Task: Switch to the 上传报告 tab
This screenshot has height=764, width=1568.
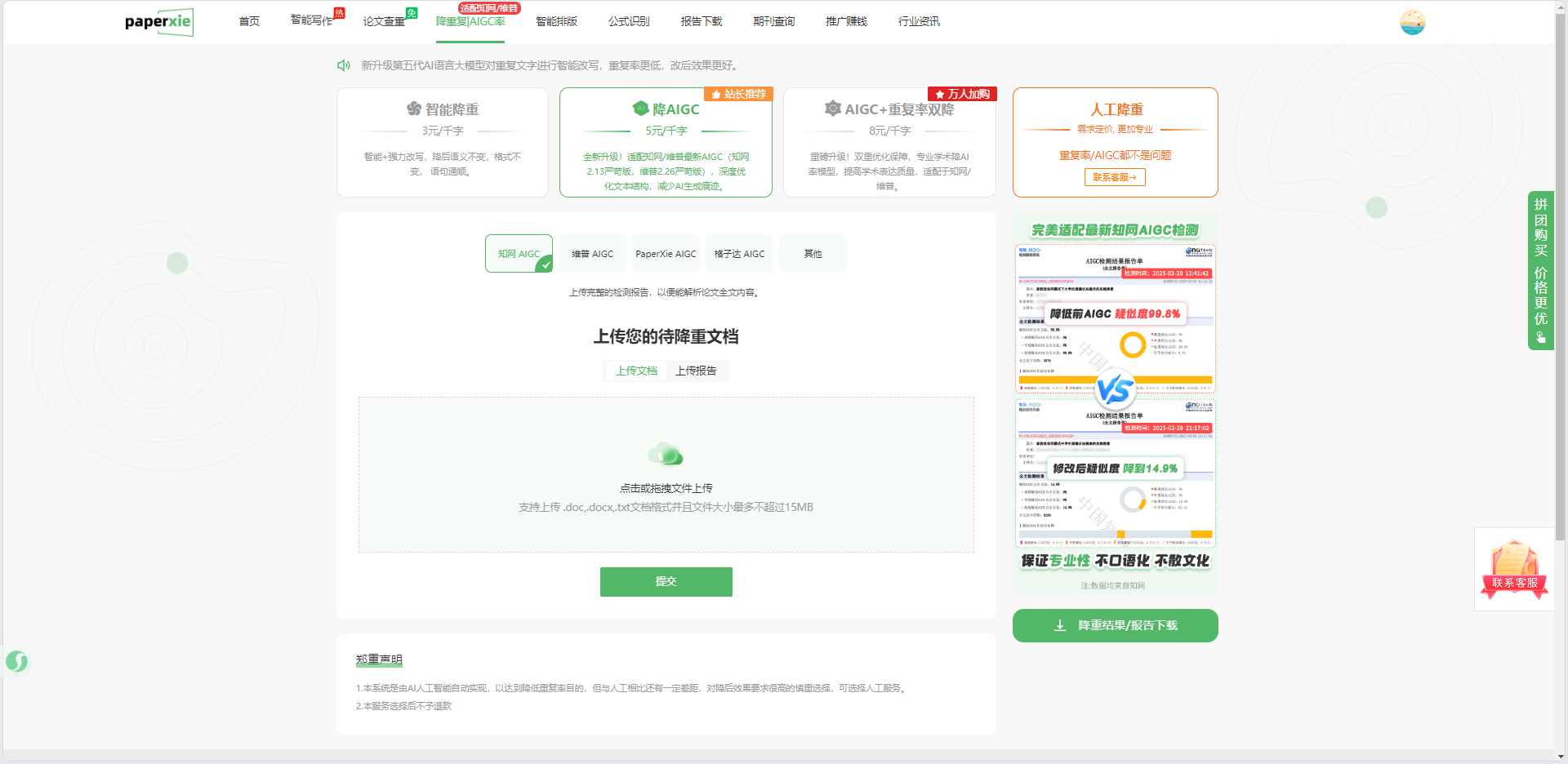Action: coord(696,371)
